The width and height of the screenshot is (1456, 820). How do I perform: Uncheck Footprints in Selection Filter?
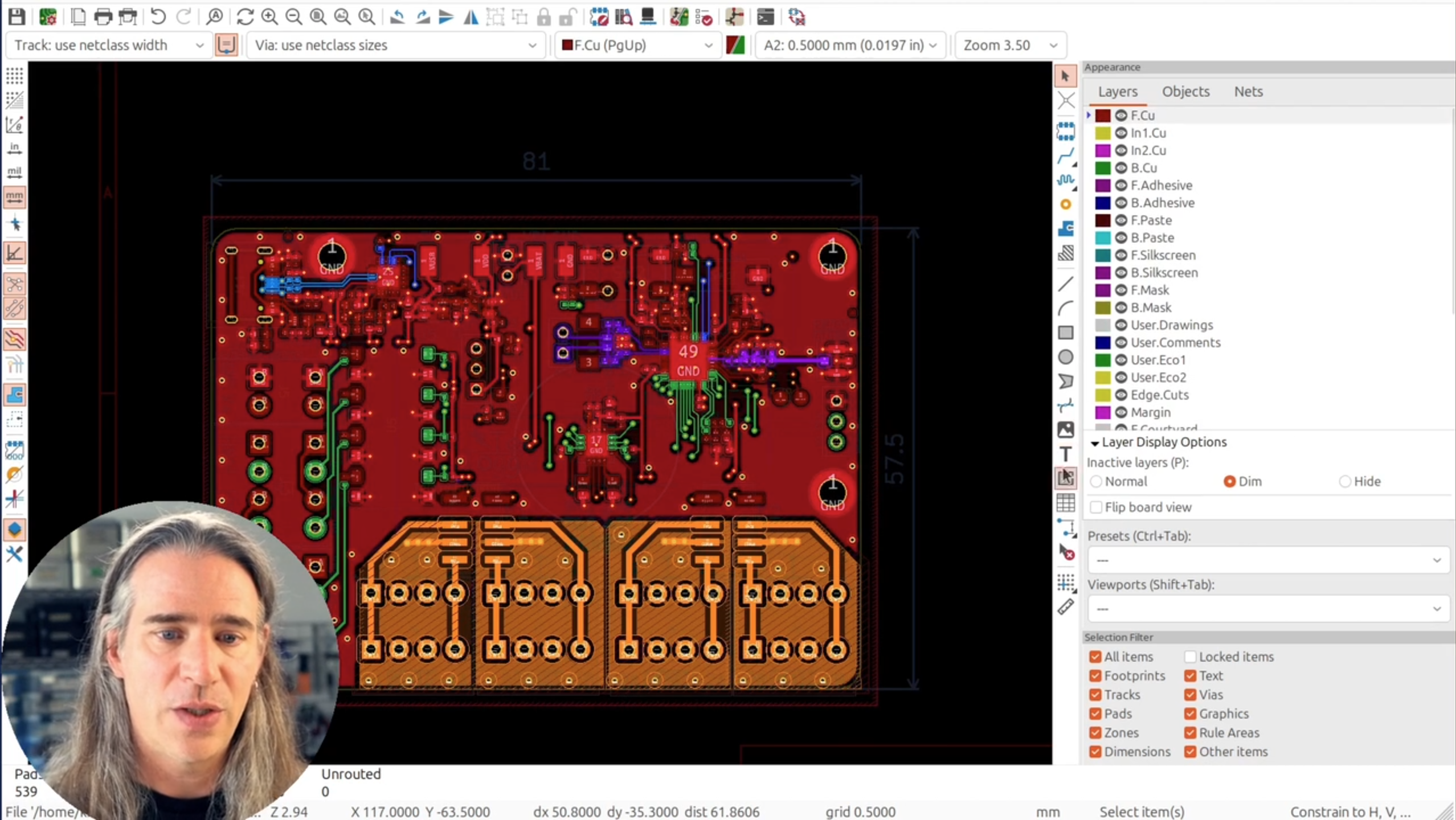(x=1095, y=675)
